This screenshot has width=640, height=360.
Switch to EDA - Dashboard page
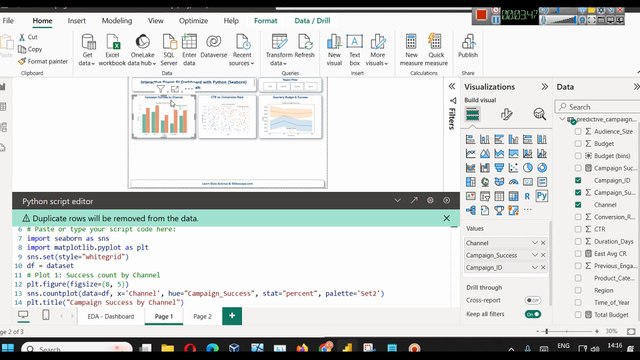(111, 316)
